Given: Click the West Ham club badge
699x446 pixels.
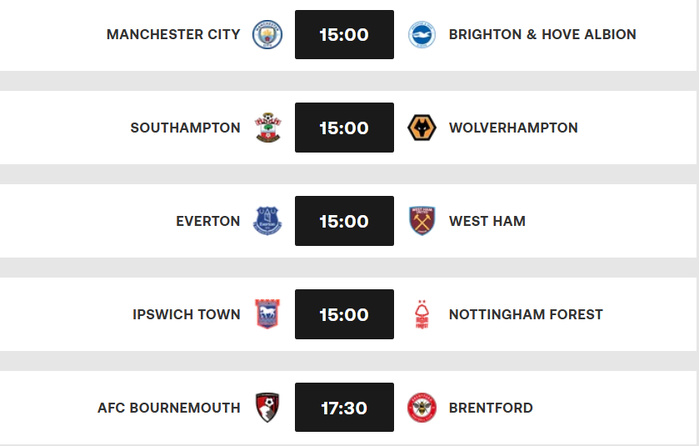Looking at the screenshot, I should click(422, 221).
